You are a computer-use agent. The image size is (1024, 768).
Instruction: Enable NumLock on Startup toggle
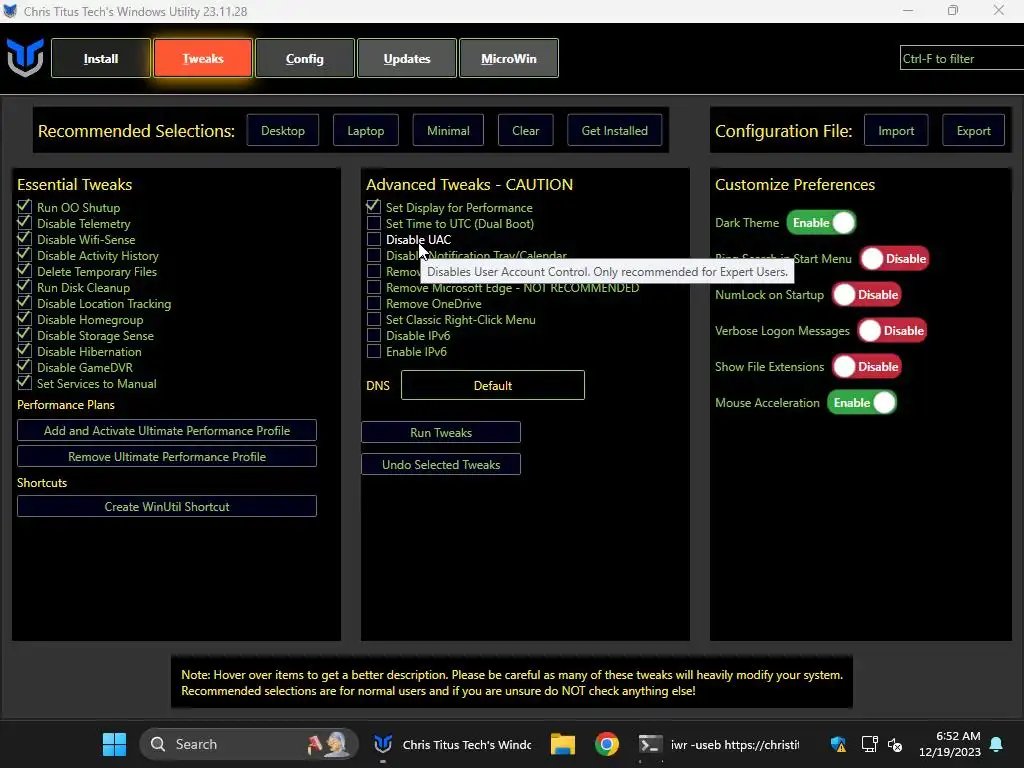click(866, 295)
